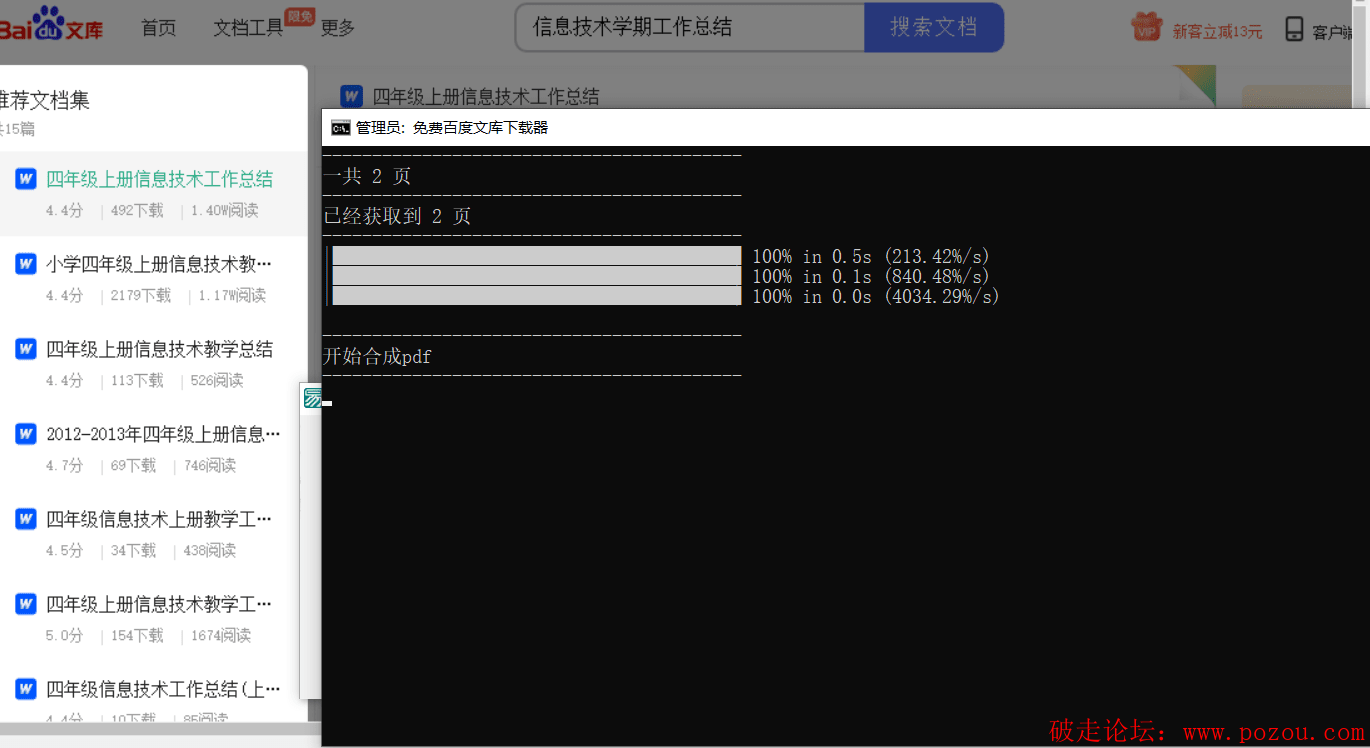Click the 开始合成pdf console line
1370x748 pixels.
click(x=377, y=357)
